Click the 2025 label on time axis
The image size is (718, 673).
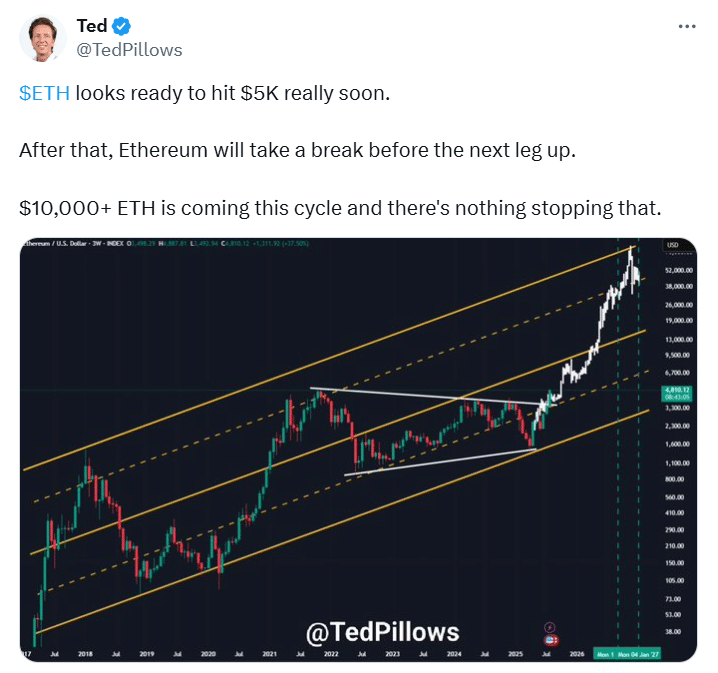click(x=515, y=654)
